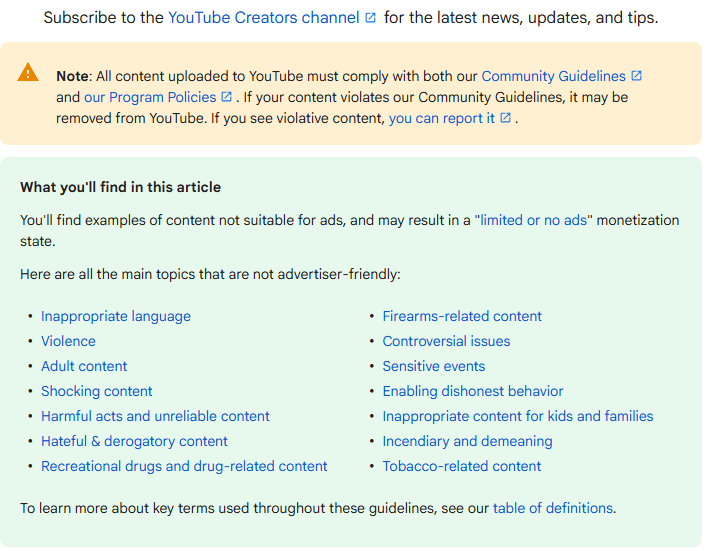Click external-link icon beside Community Guidelines
The image size is (708, 551).
[637, 76]
